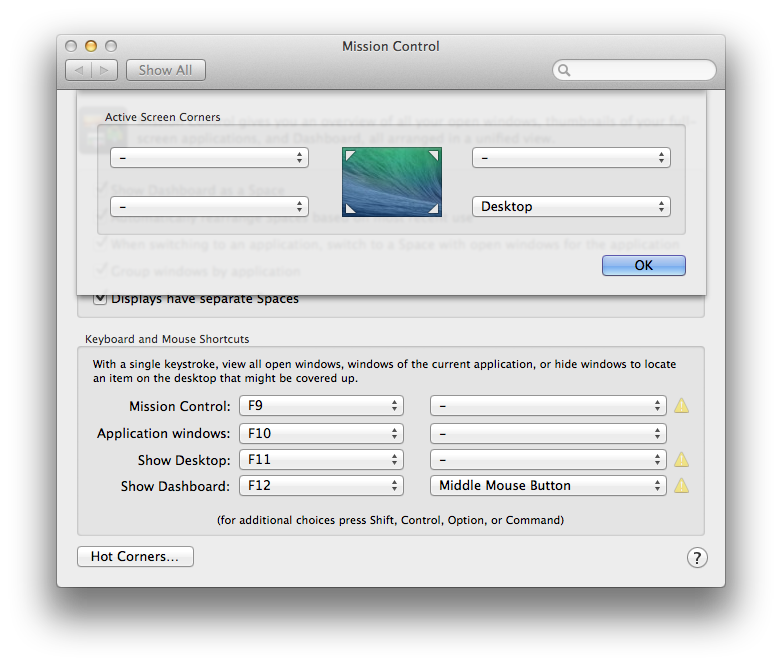The width and height of the screenshot is (782, 666).
Task: Click the Show All button
Action: (x=165, y=70)
